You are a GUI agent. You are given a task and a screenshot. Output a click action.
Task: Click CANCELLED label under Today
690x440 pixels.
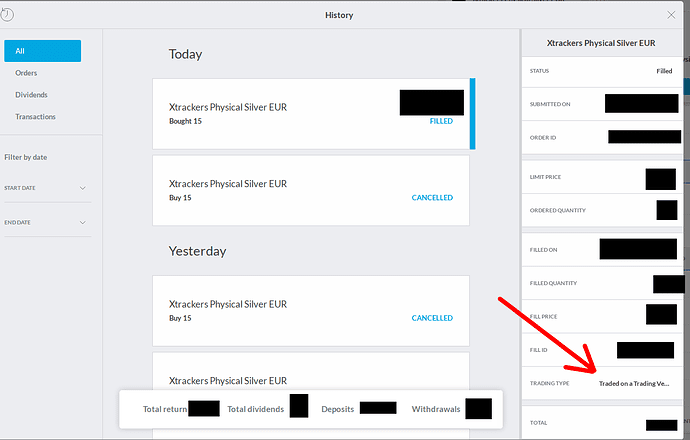[x=432, y=198]
